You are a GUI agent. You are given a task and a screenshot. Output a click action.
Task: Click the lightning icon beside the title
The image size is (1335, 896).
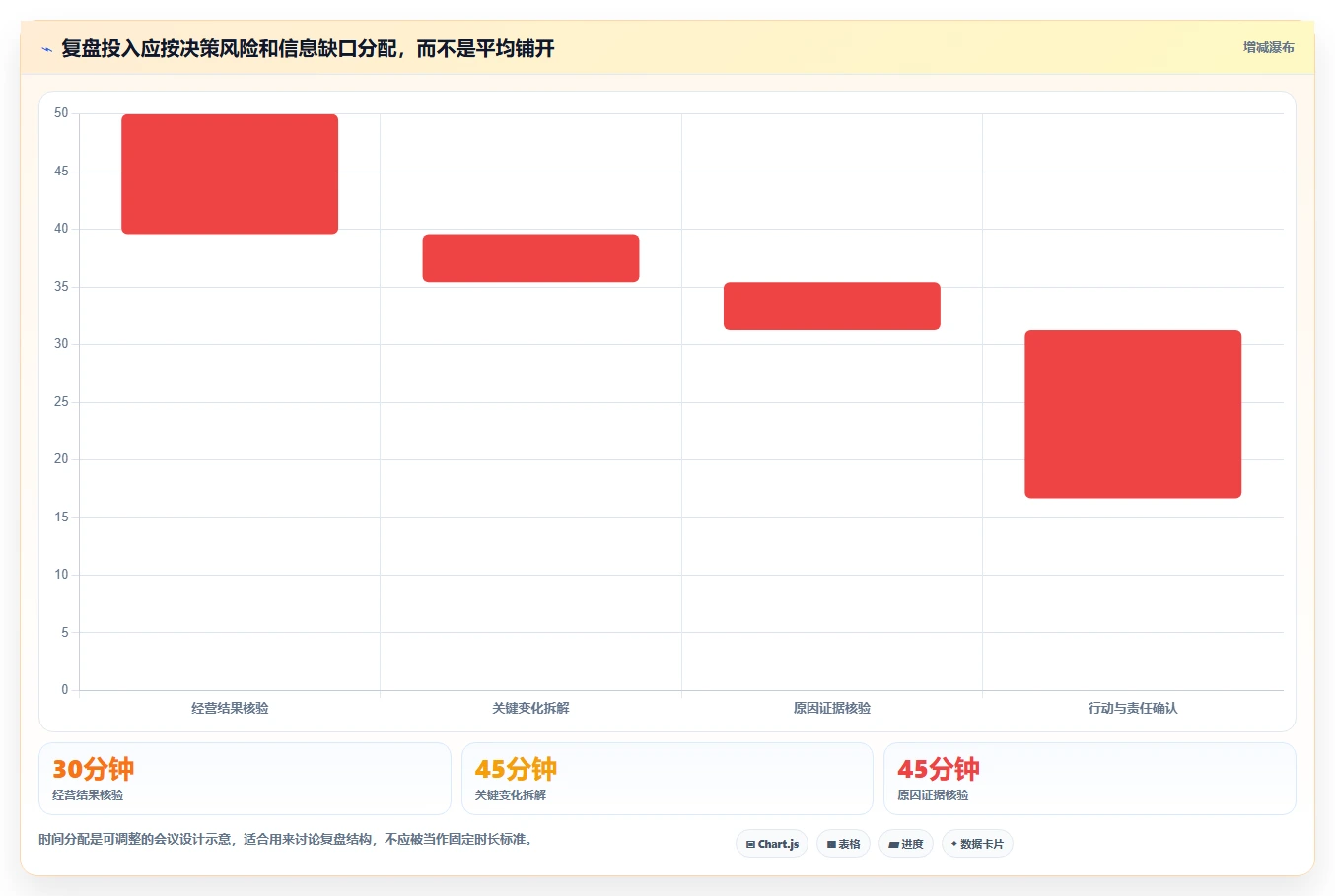click(x=46, y=49)
